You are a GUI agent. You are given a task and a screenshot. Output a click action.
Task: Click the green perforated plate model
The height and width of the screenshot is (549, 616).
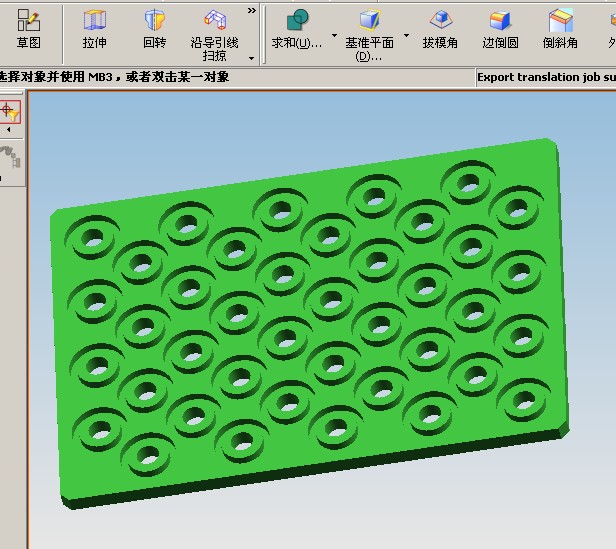310,324
